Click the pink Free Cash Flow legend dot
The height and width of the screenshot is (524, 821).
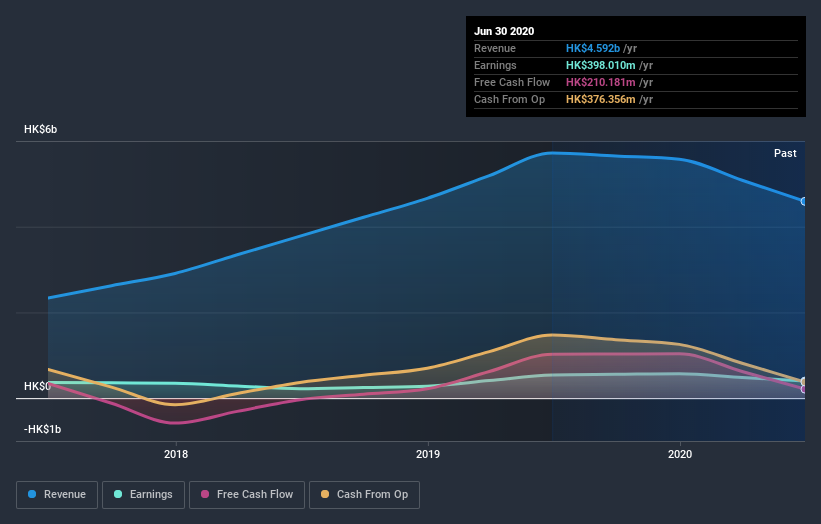coord(205,494)
